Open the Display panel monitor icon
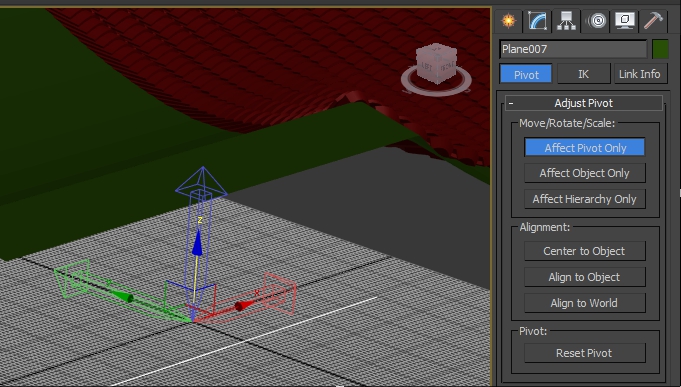This screenshot has height=387, width=681. 625,20
